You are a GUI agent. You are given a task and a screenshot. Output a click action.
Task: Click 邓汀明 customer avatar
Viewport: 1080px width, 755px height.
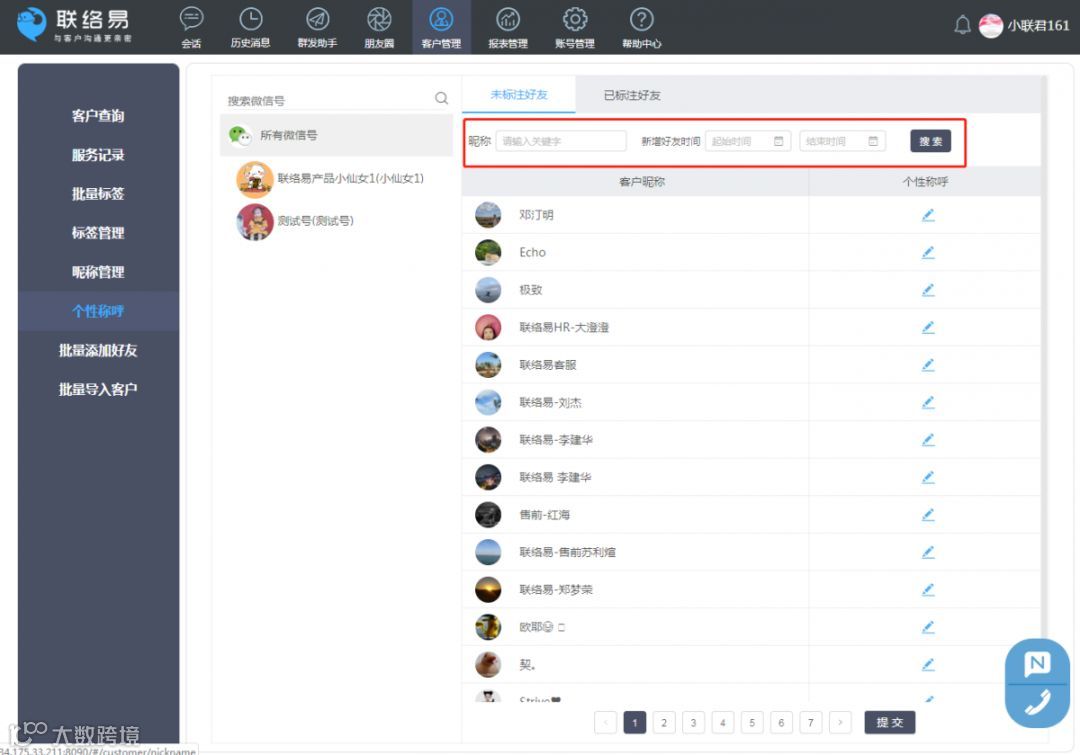click(488, 215)
